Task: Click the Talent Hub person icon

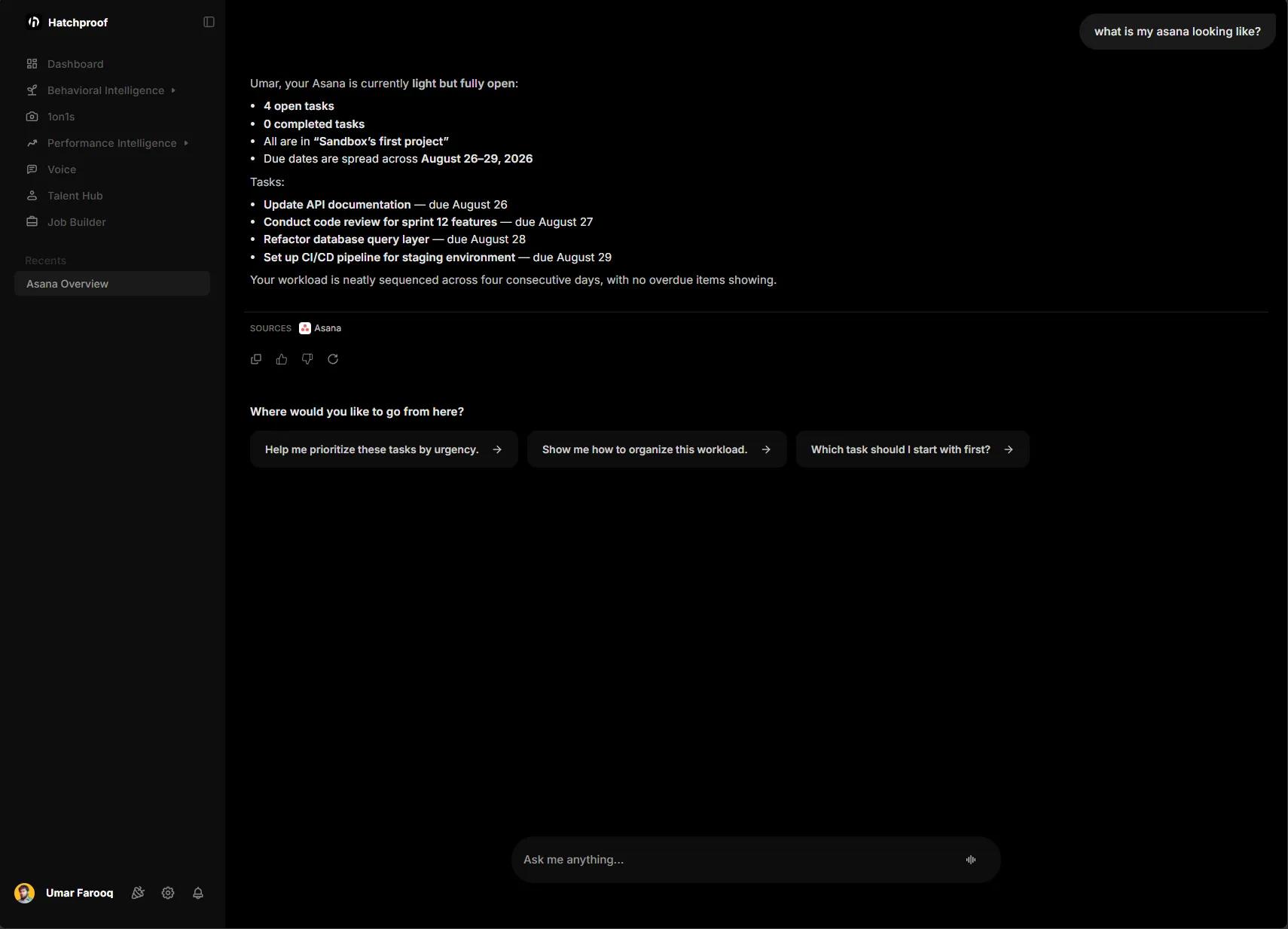Action: coord(32,196)
